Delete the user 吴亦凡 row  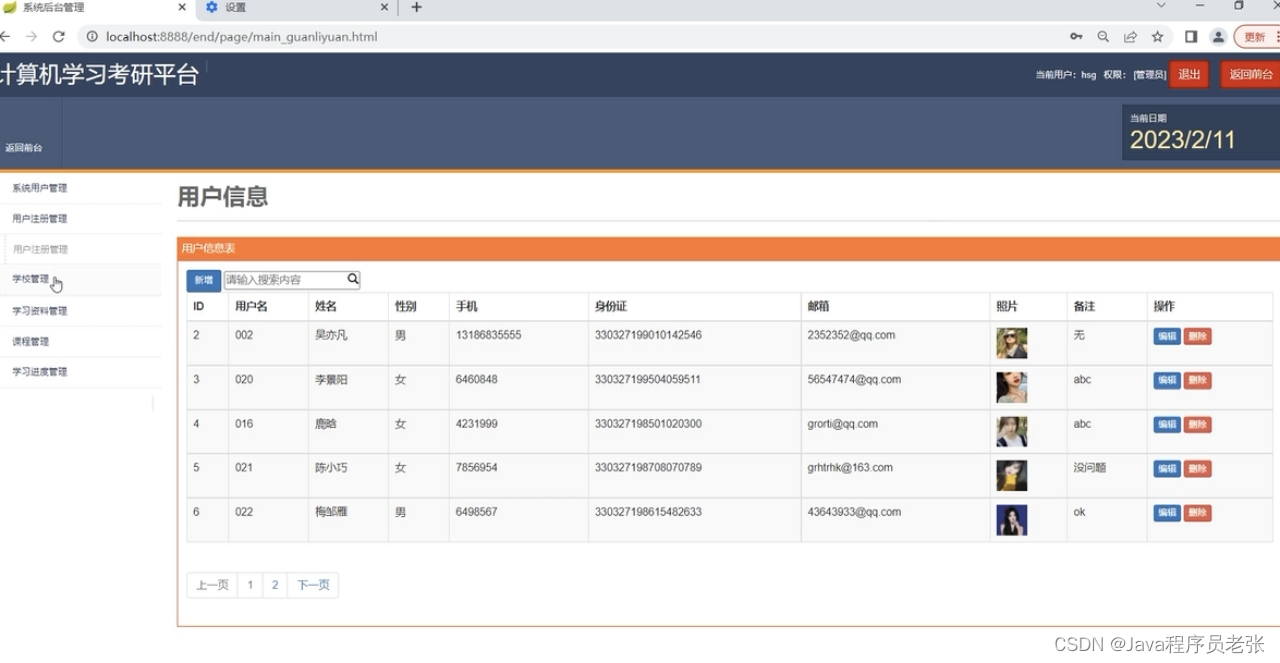click(1197, 337)
